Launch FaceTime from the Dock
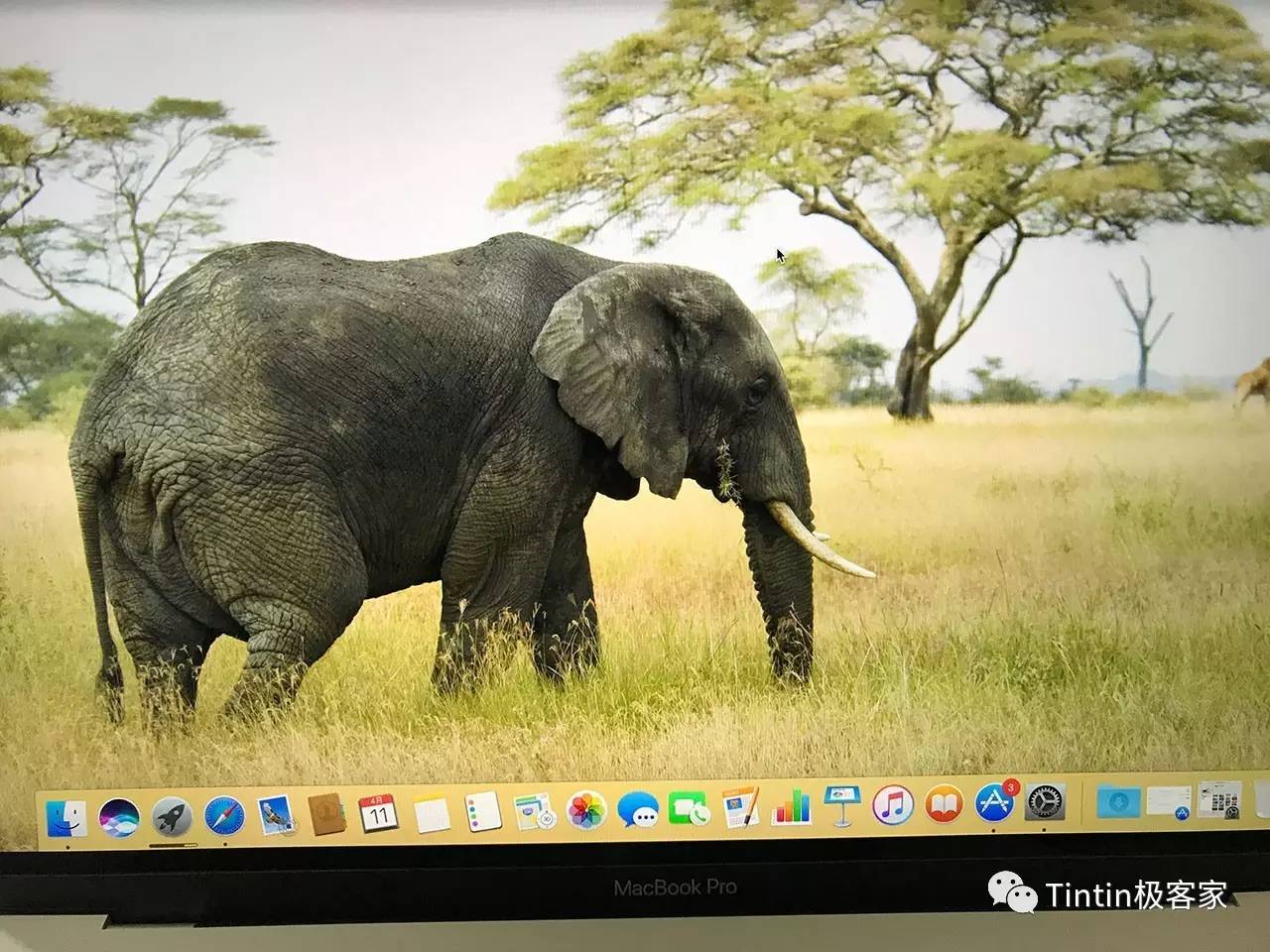The width and height of the screenshot is (1270, 952). [689, 808]
